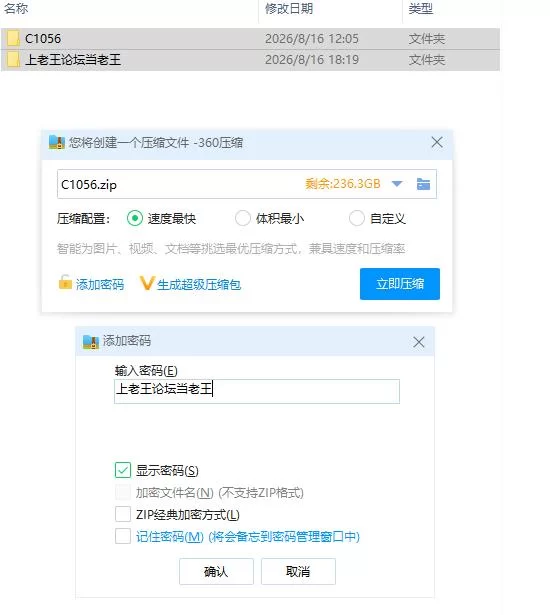Click the 上老王论坛当老王 folder icon
550x615 pixels.
pyautogui.click(x=13, y=60)
